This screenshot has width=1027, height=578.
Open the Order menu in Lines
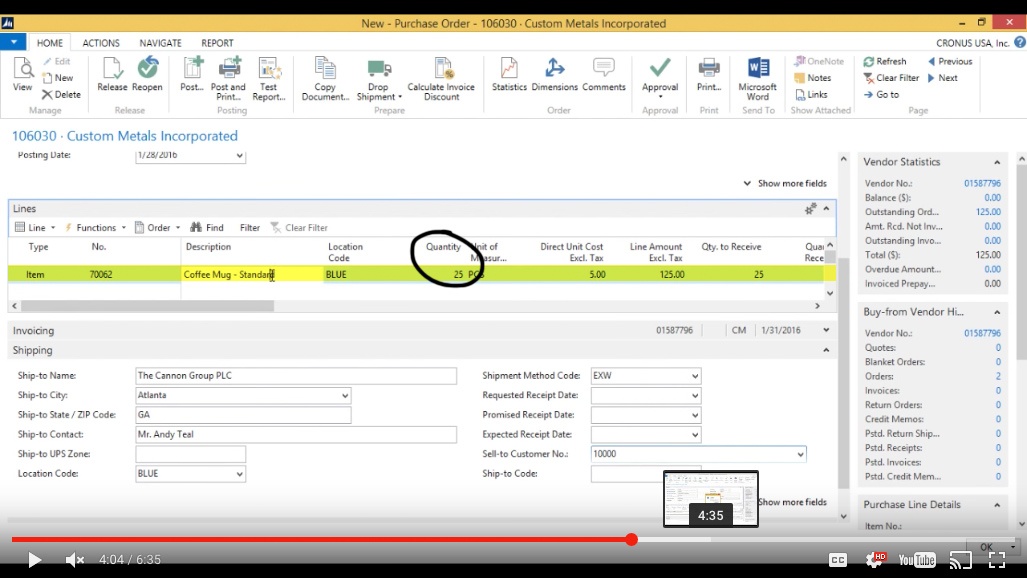(x=158, y=227)
